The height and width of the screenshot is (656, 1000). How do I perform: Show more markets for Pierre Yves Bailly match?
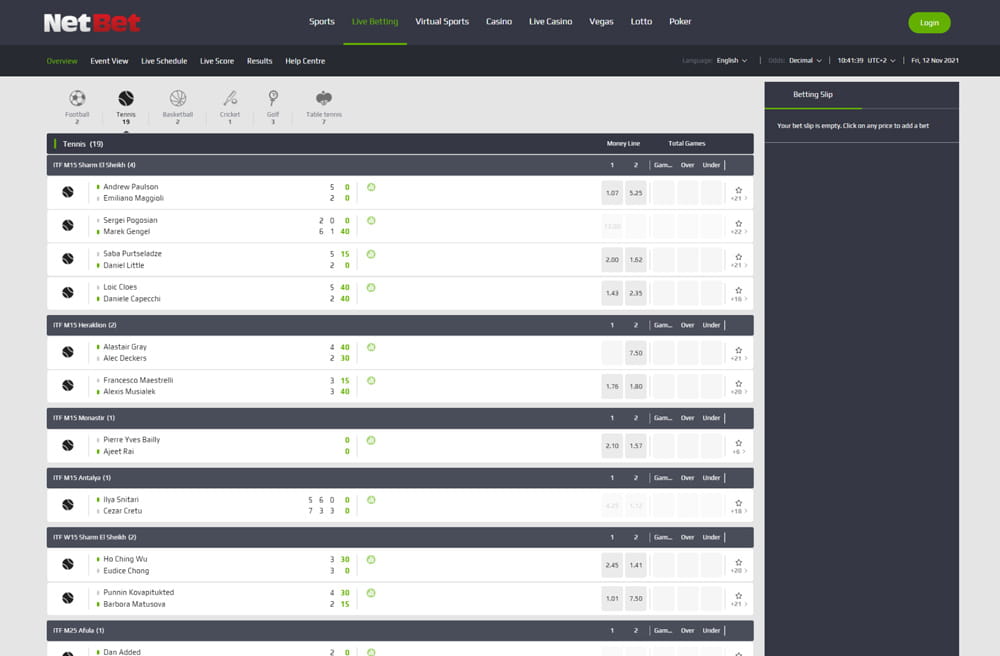tap(739, 451)
